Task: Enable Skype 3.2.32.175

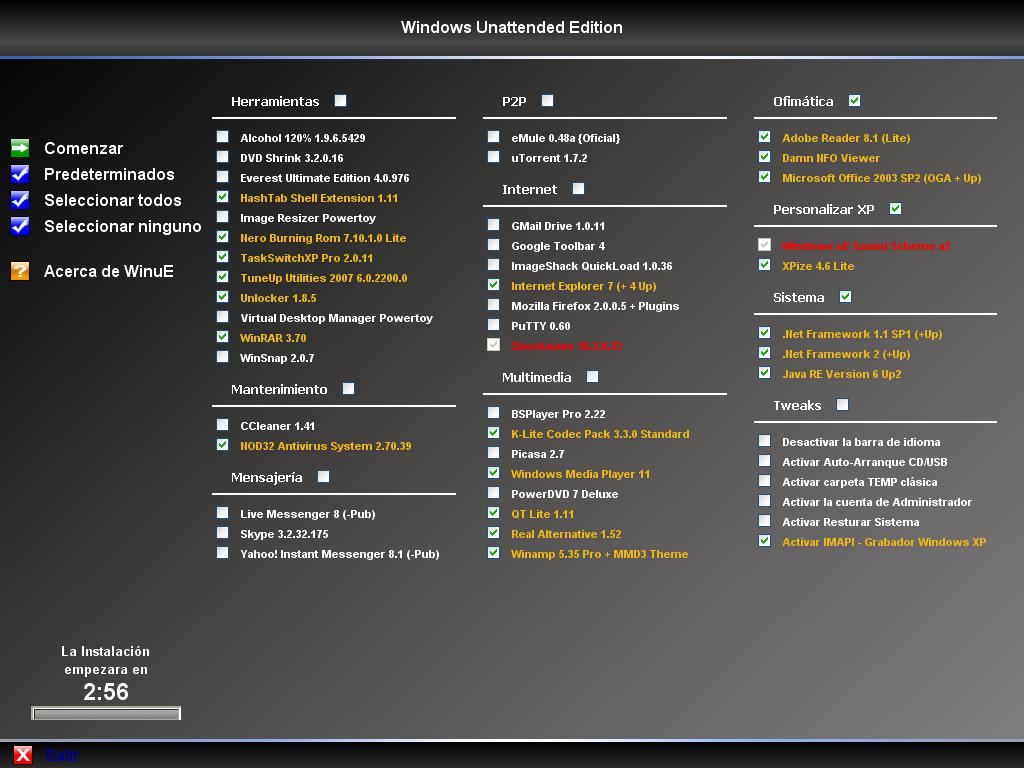Action: pos(222,533)
